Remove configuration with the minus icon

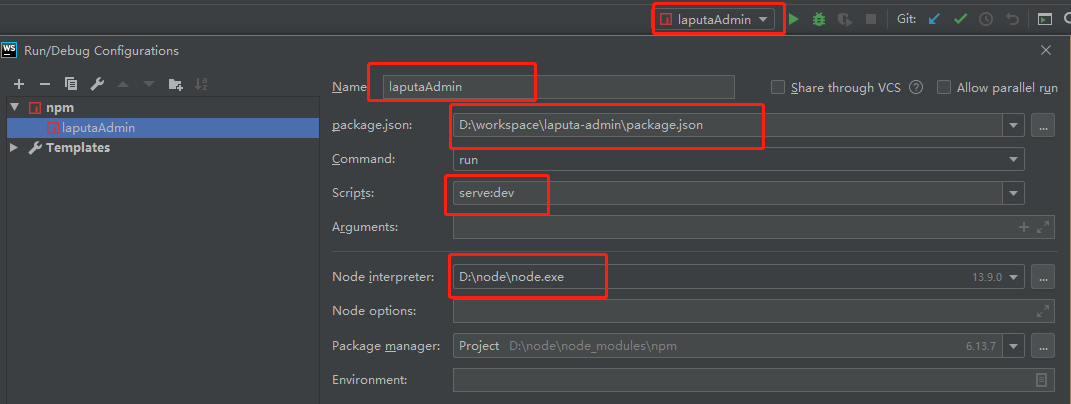(44, 84)
